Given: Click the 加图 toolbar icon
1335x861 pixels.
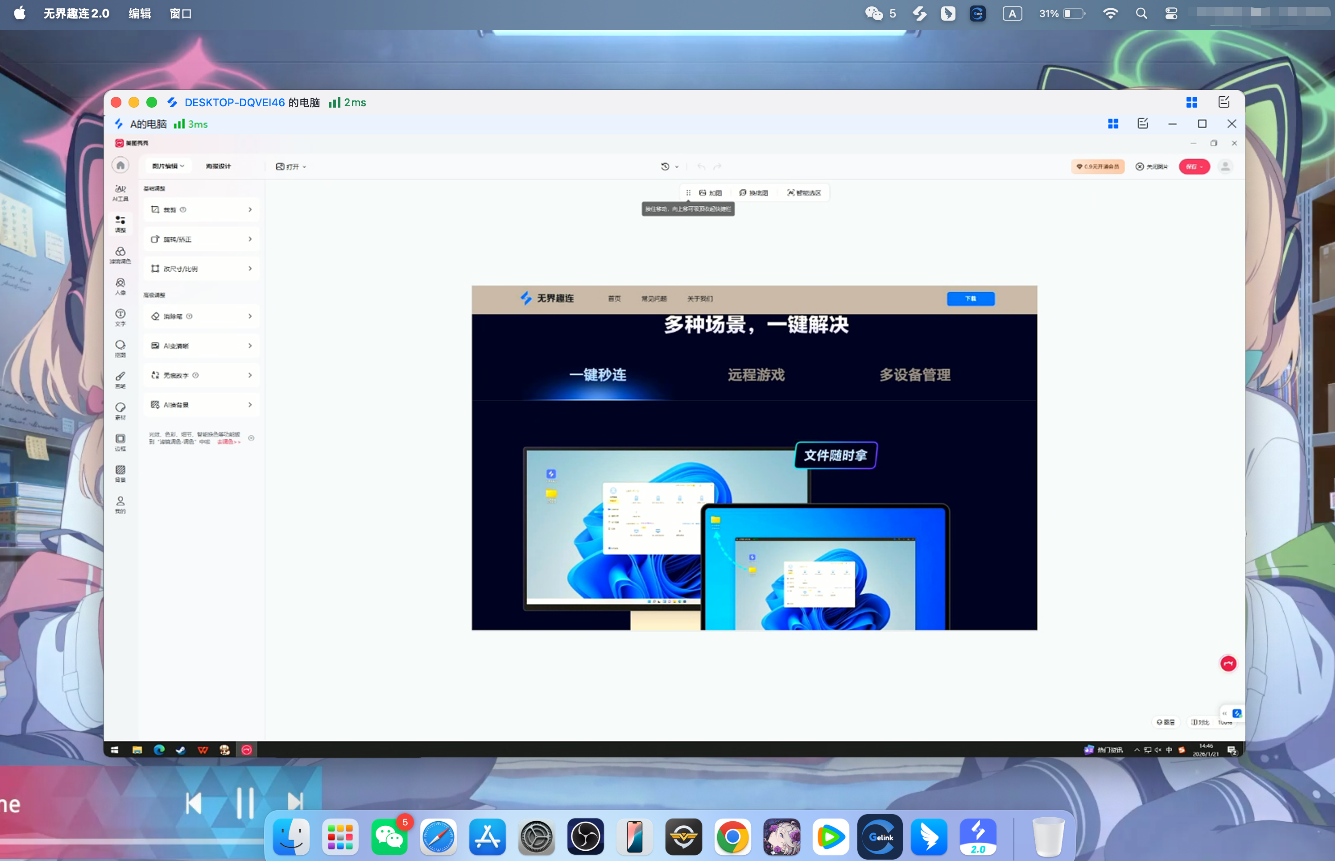Looking at the screenshot, I should (x=711, y=192).
